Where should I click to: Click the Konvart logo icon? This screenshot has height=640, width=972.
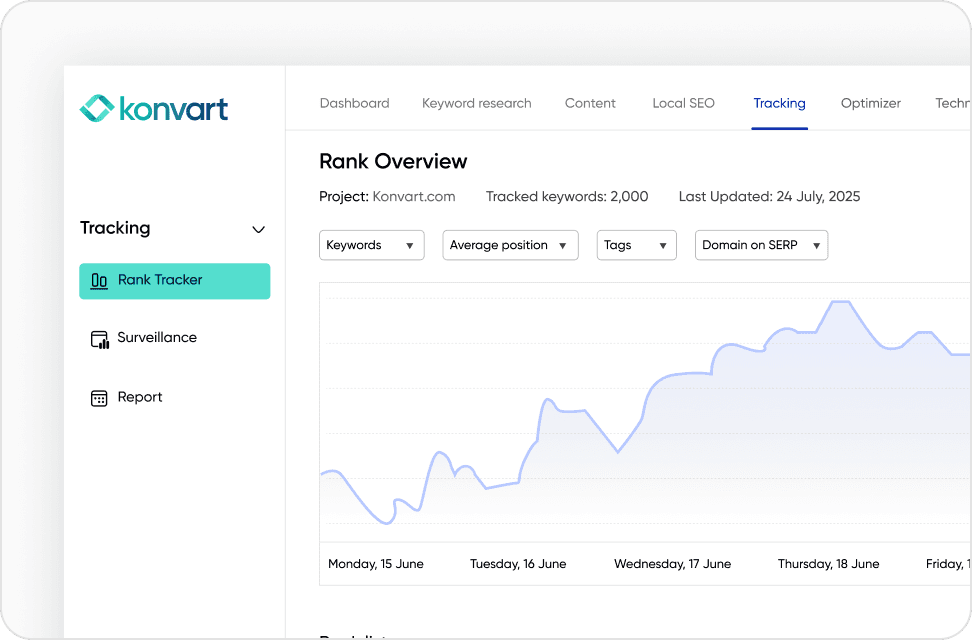(97, 108)
